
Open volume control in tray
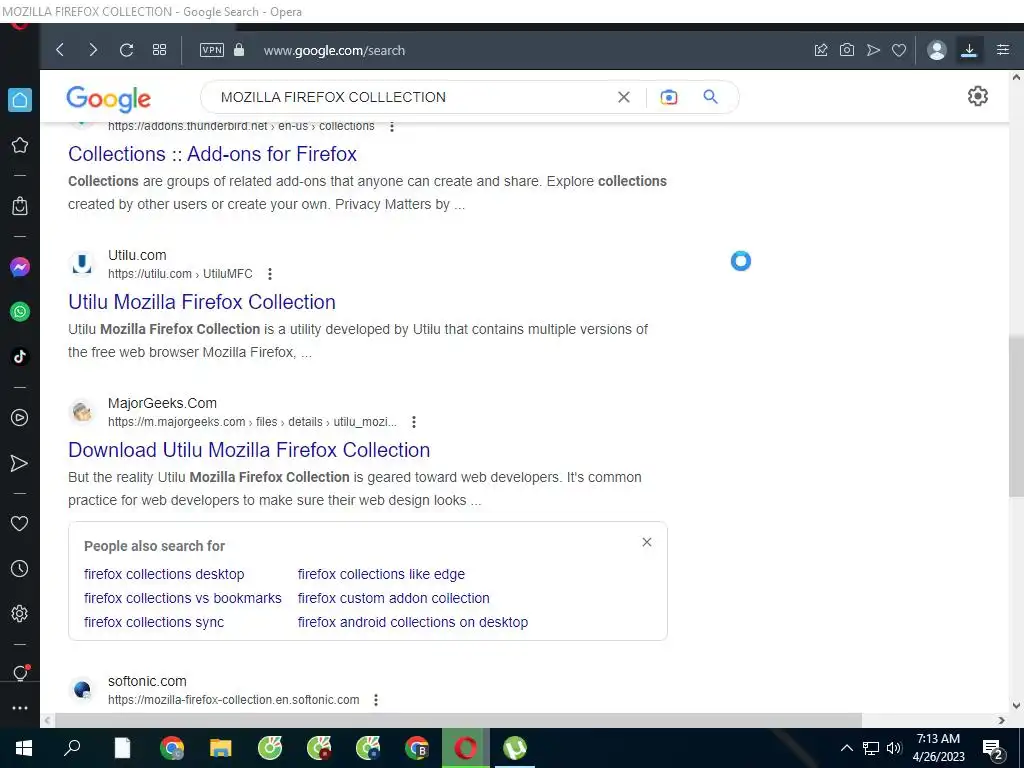click(x=893, y=748)
